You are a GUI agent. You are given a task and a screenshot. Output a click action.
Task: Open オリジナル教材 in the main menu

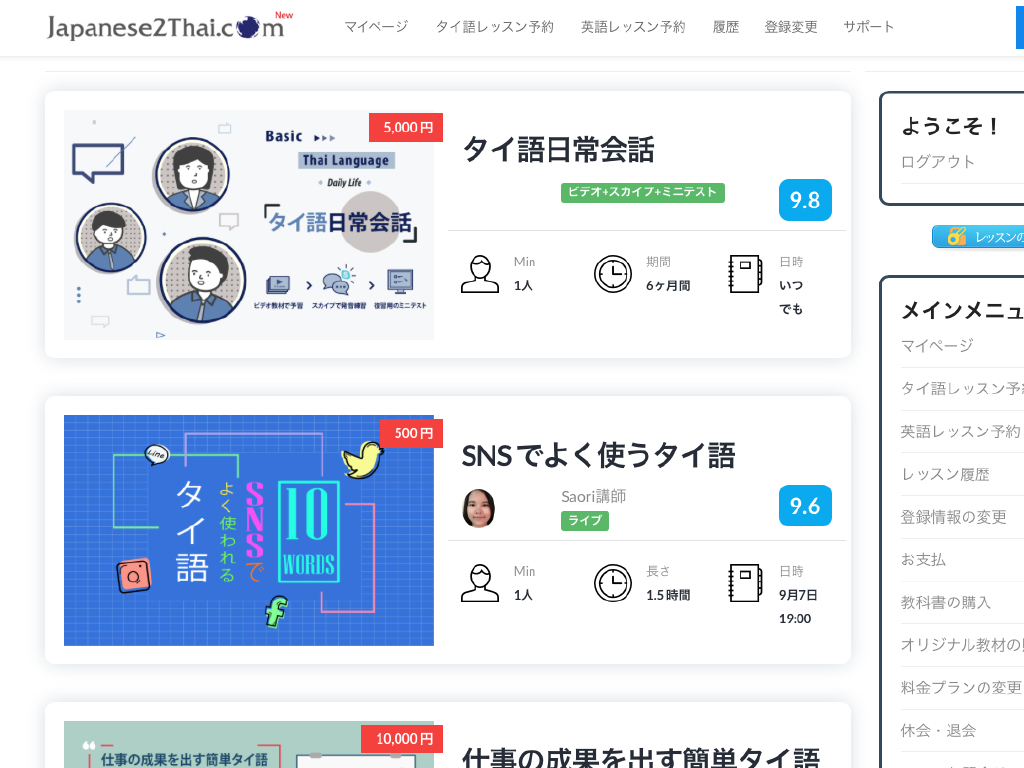click(x=962, y=645)
